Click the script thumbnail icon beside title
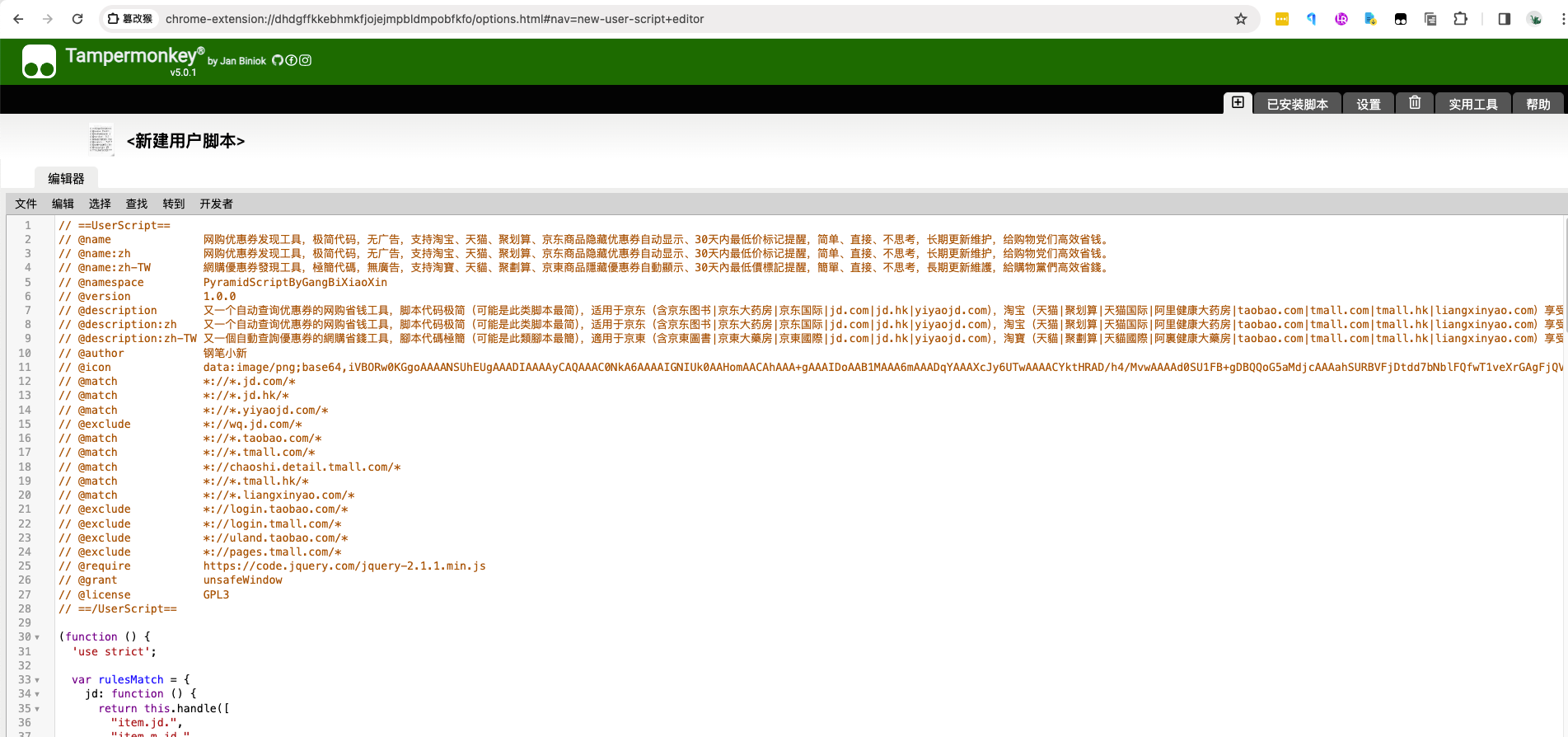1568x737 pixels. coord(101,139)
